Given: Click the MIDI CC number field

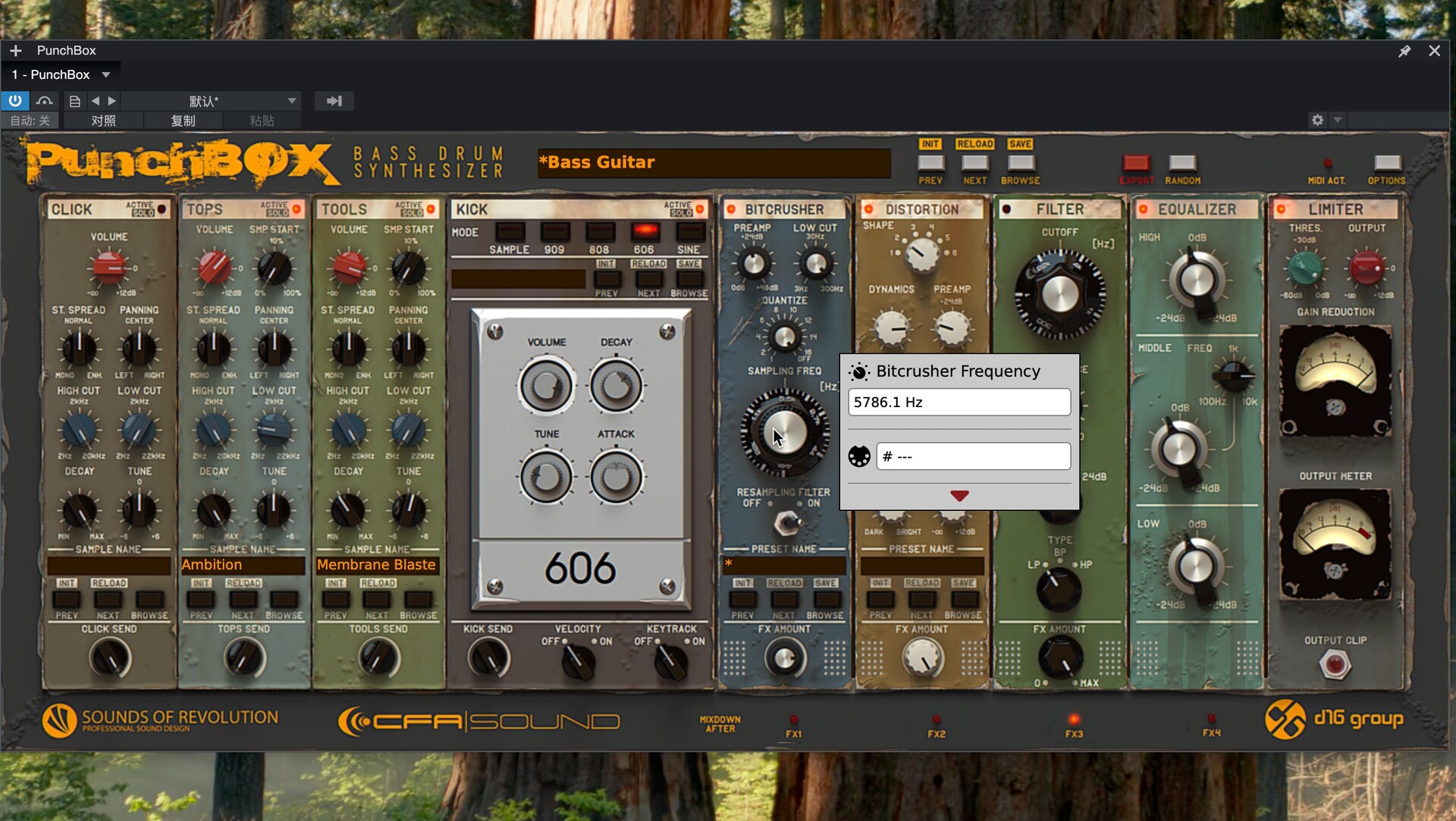Looking at the screenshot, I should 974,456.
